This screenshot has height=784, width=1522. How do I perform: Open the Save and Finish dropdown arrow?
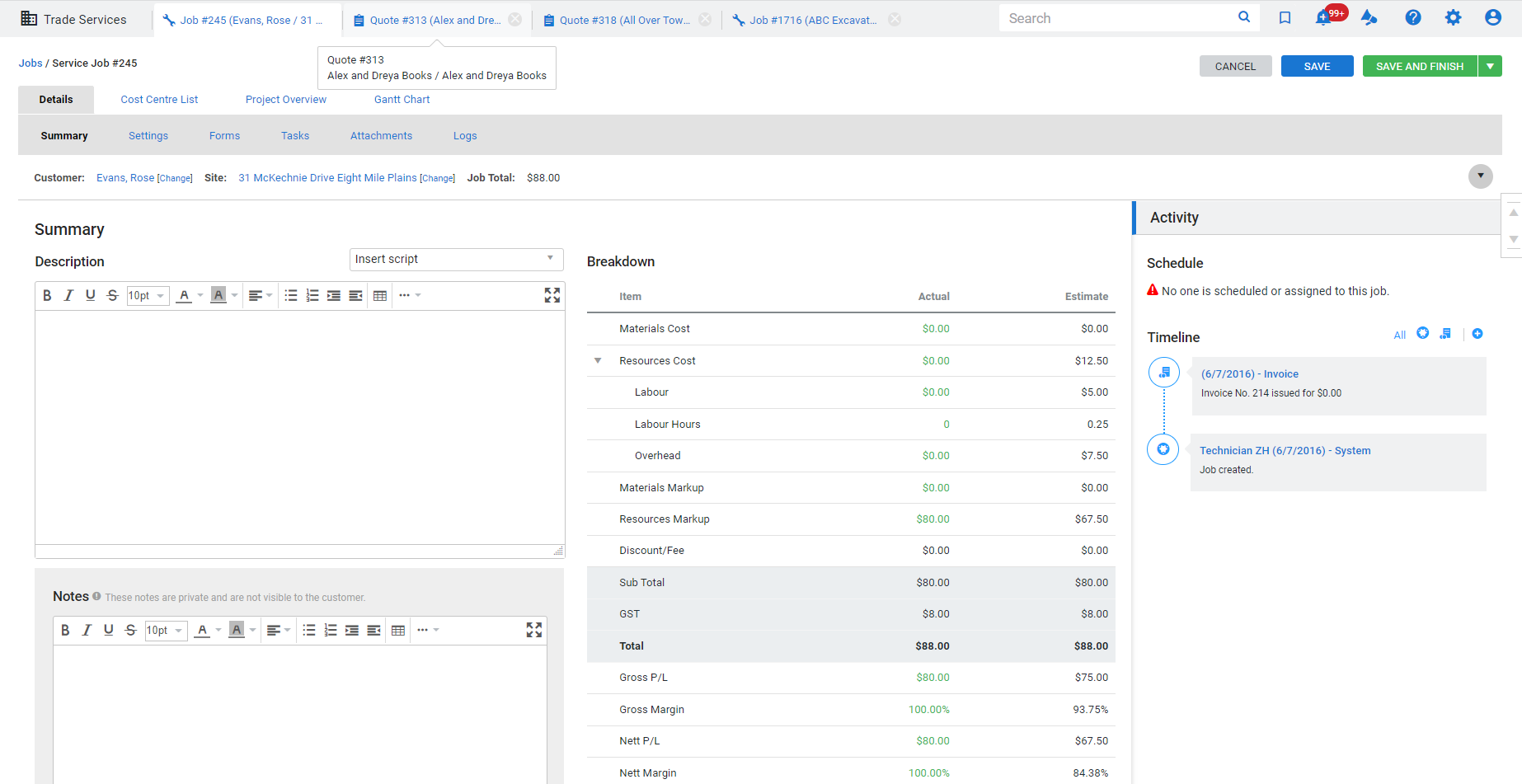click(1490, 66)
